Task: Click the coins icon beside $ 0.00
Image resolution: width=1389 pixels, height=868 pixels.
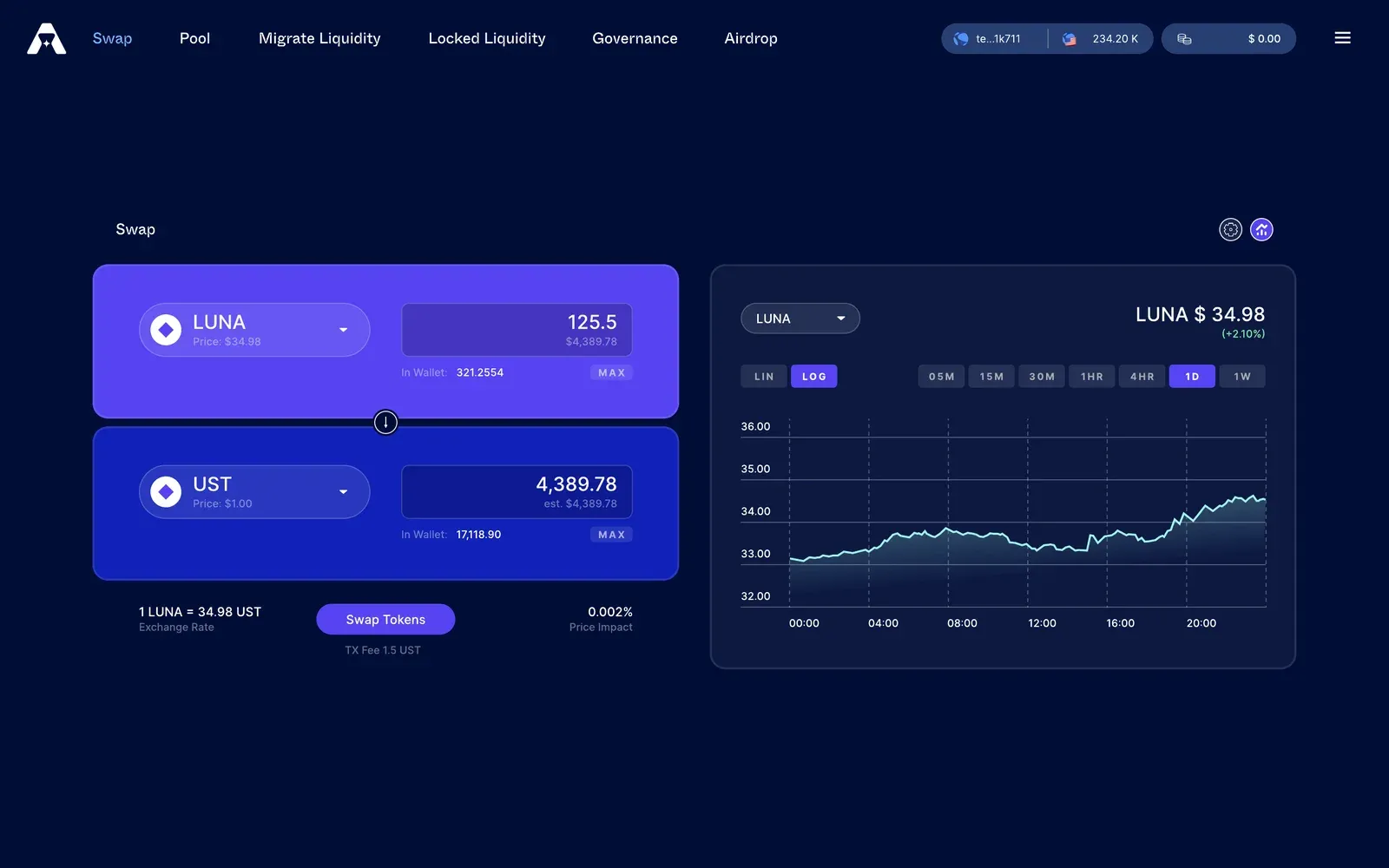Action: point(1184,39)
